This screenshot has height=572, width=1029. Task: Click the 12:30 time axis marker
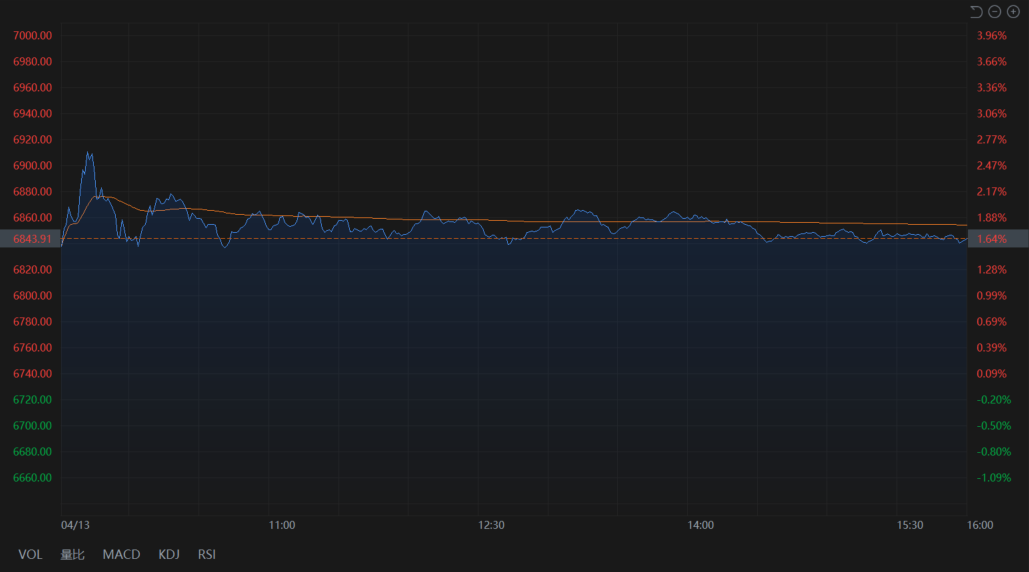[491, 525]
